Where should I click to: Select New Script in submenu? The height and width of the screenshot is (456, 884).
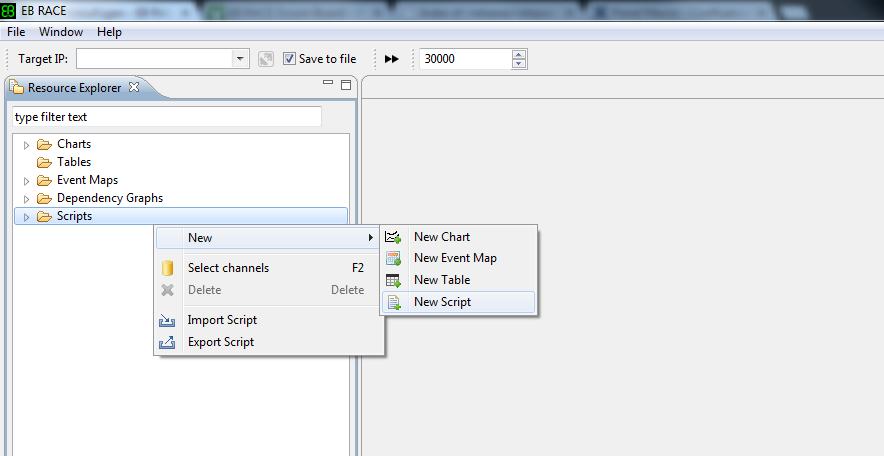tap(458, 302)
